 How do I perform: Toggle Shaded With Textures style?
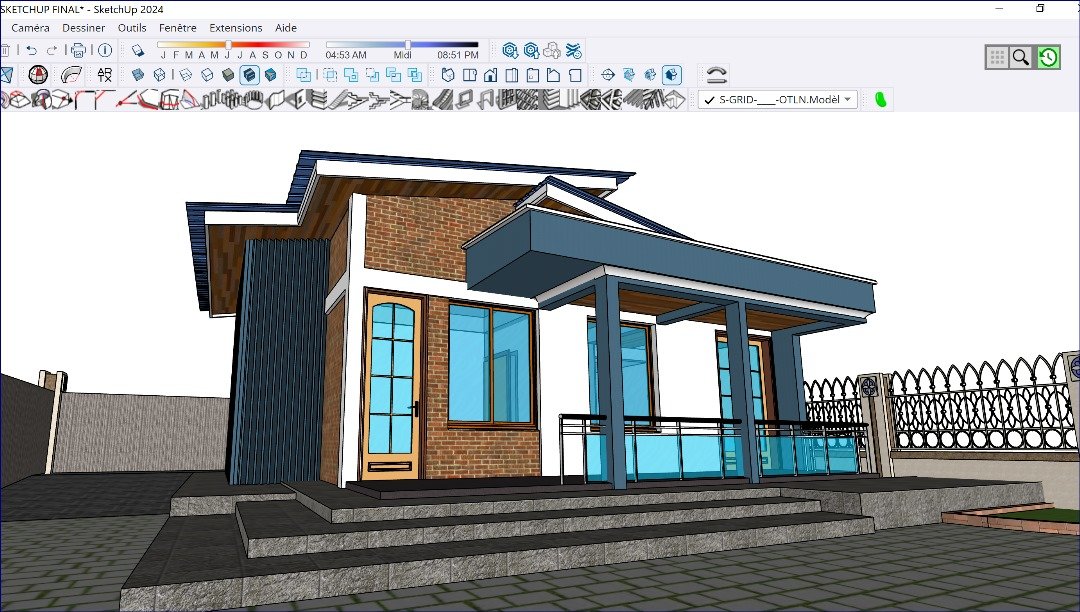click(x=249, y=75)
